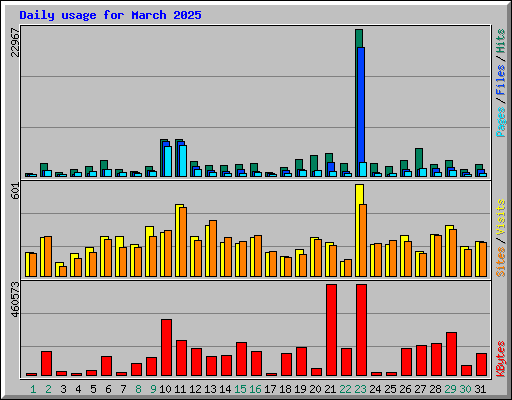Click the day label 17 on x-axis

[270, 389]
